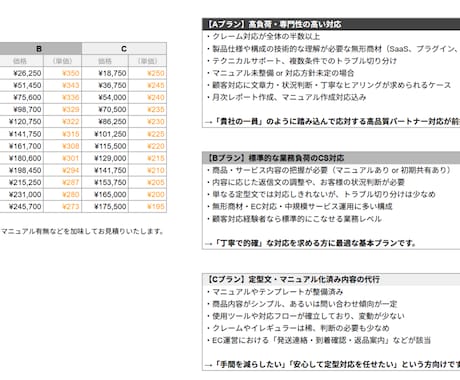Click the ¥230 unit price
This screenshot has height=380, width=460.
148,122
